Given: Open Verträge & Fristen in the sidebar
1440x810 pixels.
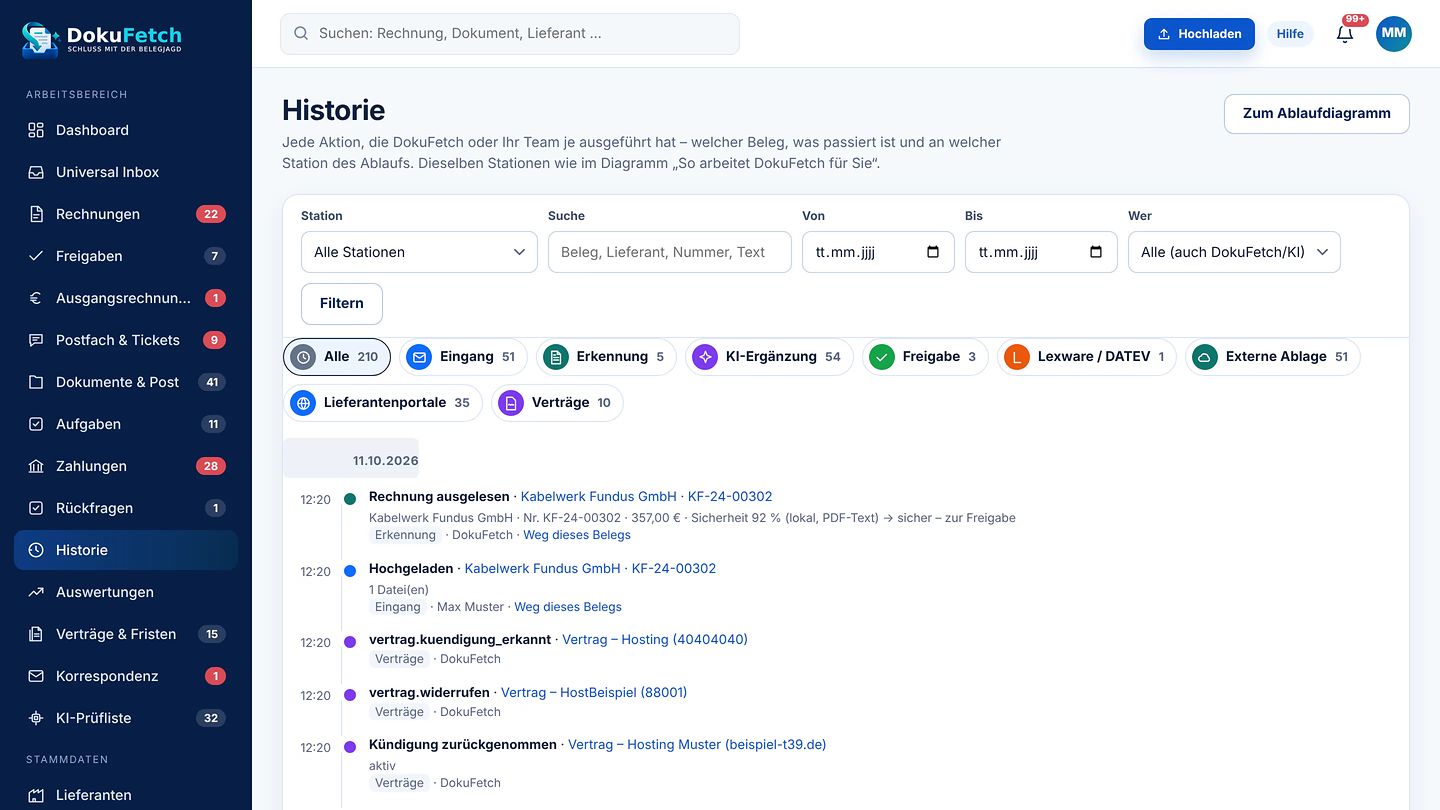Looking at the screenshot, I should click(126, 634).
